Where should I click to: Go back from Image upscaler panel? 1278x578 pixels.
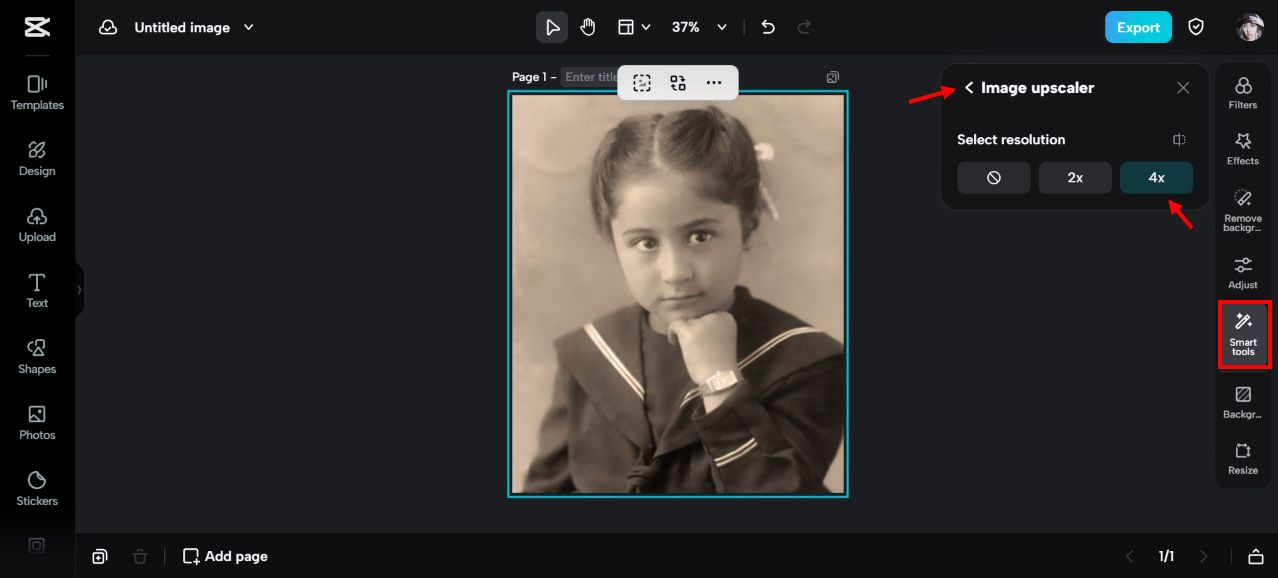click(969, 88)
